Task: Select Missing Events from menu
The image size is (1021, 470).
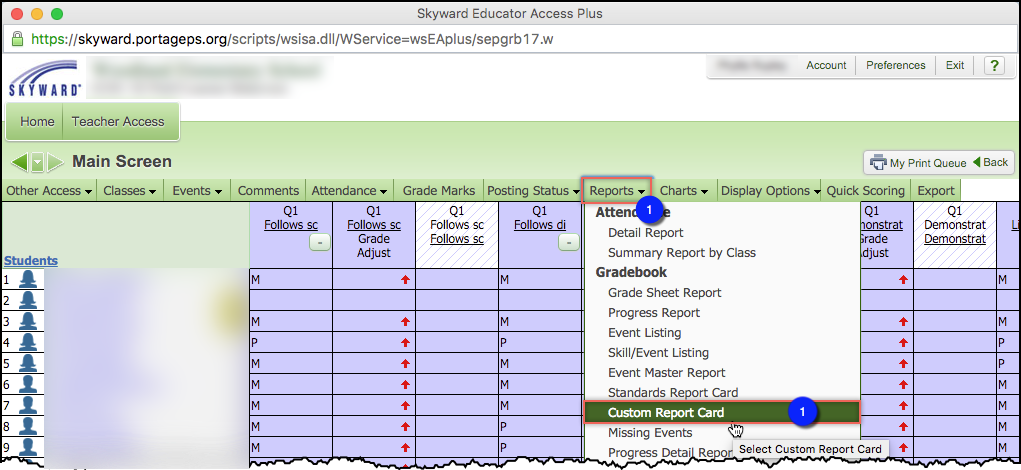Action: pos(650,433)
